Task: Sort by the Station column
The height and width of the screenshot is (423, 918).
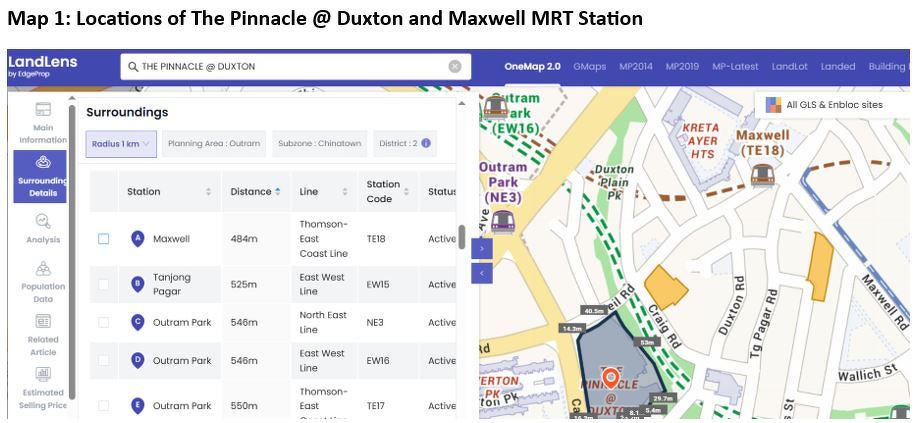Action: pos(169,192)
